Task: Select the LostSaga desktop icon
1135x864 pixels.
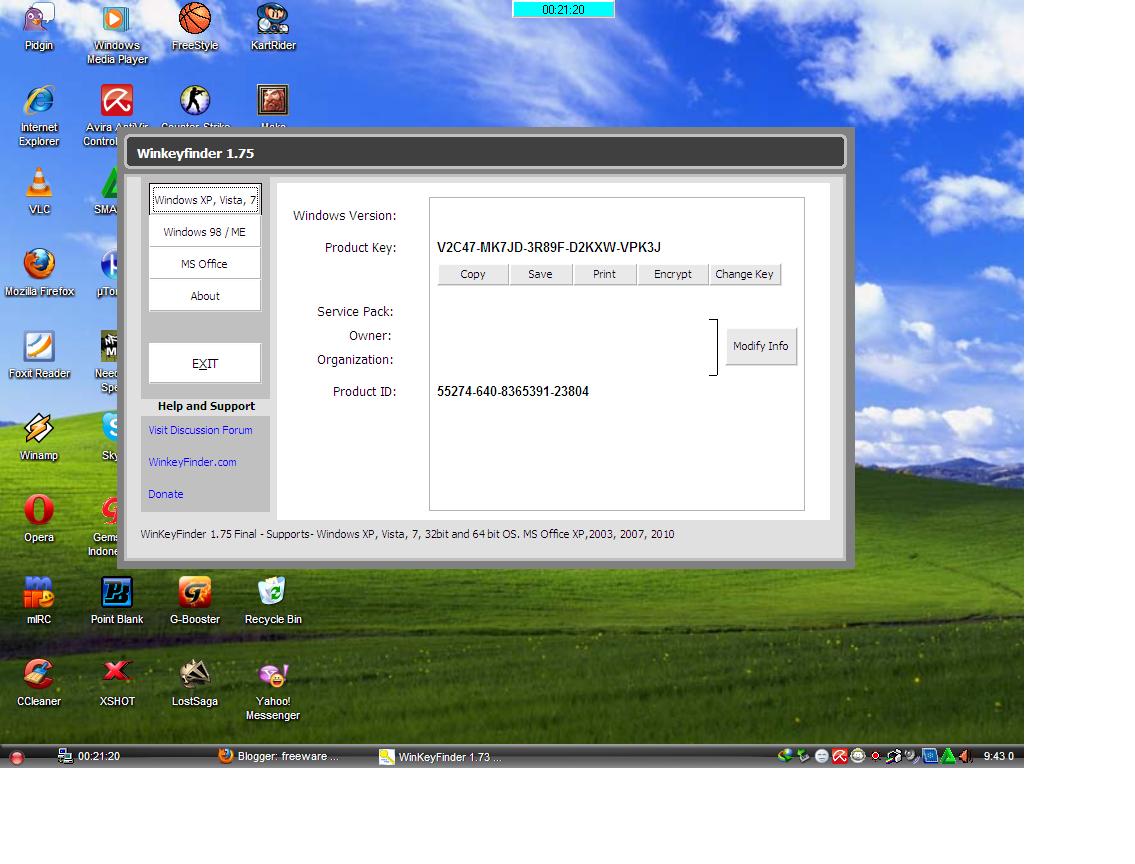Action: click(x=195, y=682)
